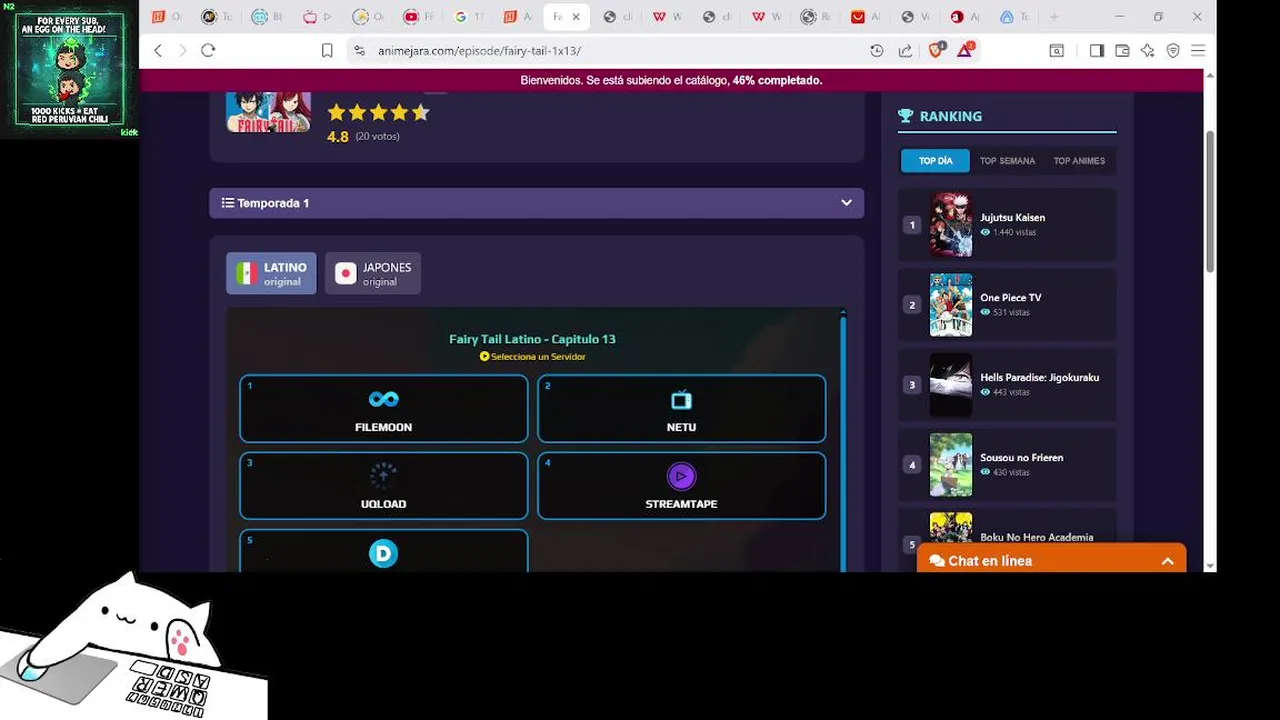The width and height of the screenshot is (1280, 720).
Task: Go back with the browser back arrow
Action: point(158,51)
